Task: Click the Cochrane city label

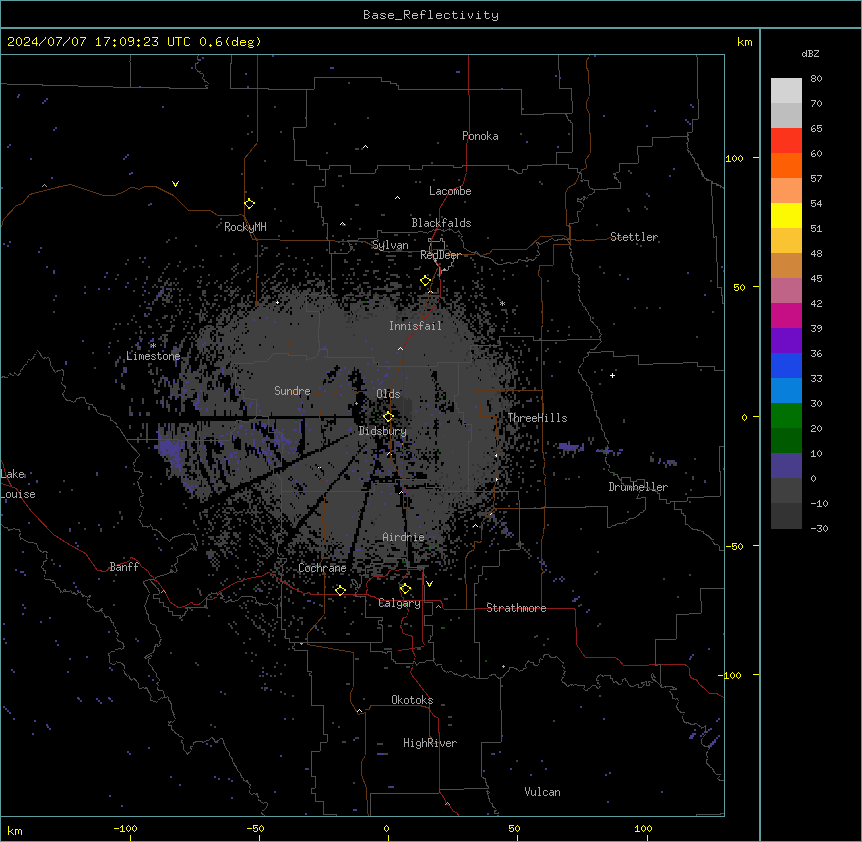Action: (x=322, y=568)
